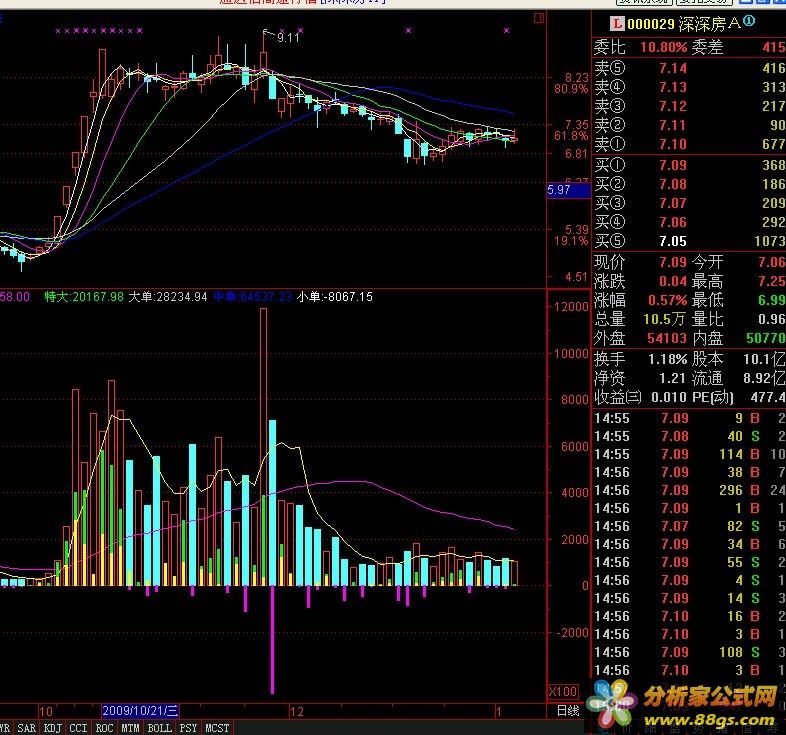Click the 最低 6.99 value

(x=771, y=300)
